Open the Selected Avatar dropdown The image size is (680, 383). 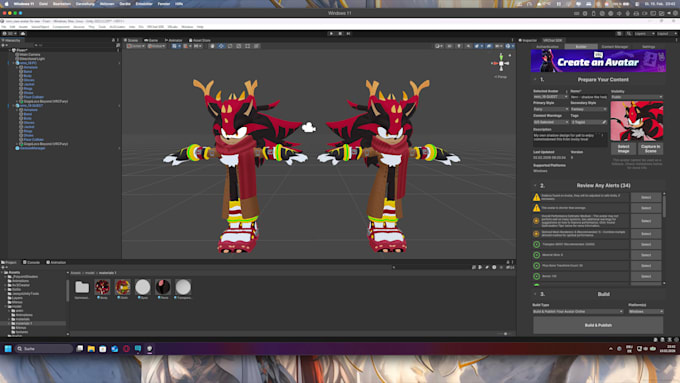click(x=550, y=97)
